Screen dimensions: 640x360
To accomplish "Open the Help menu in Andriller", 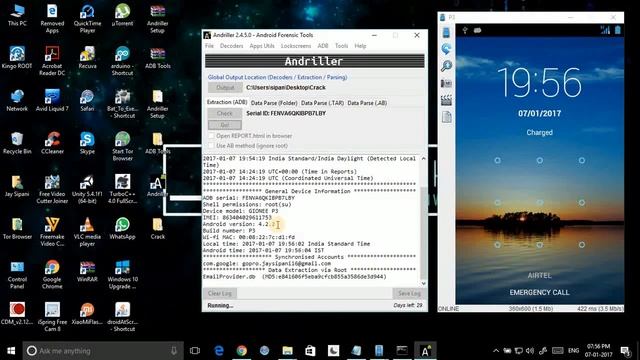I will tap(360, 46).
